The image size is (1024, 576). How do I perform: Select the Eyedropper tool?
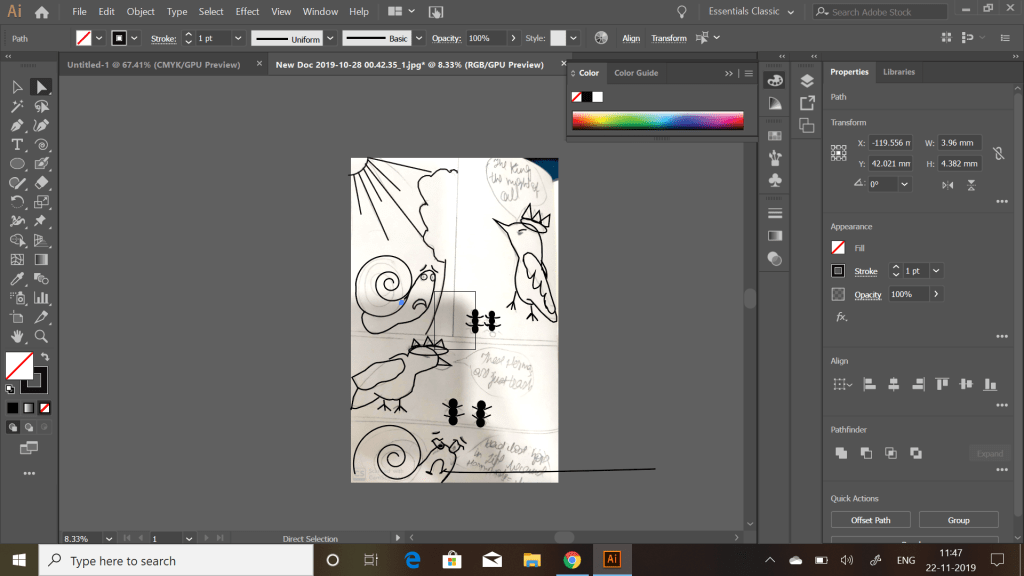pyautogui.click(x=17, y=279)
